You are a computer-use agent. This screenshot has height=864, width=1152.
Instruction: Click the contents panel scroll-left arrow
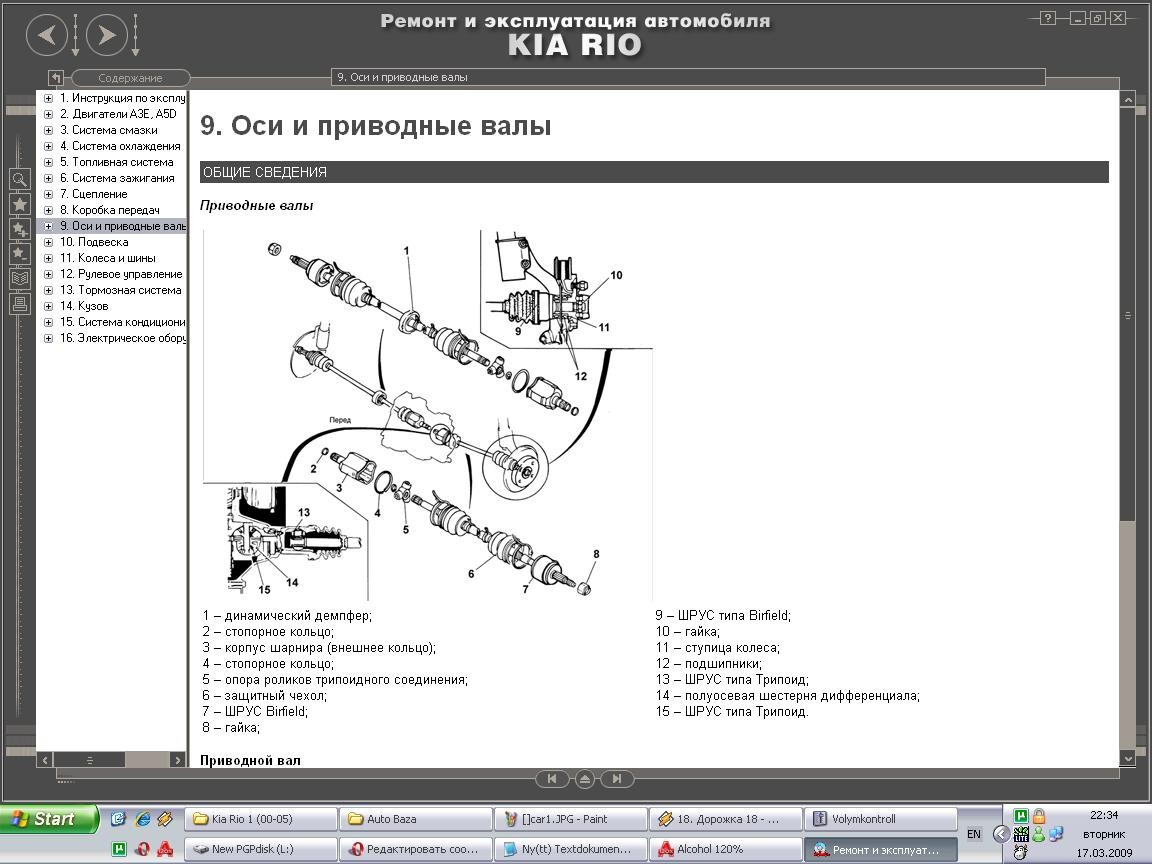45,760
